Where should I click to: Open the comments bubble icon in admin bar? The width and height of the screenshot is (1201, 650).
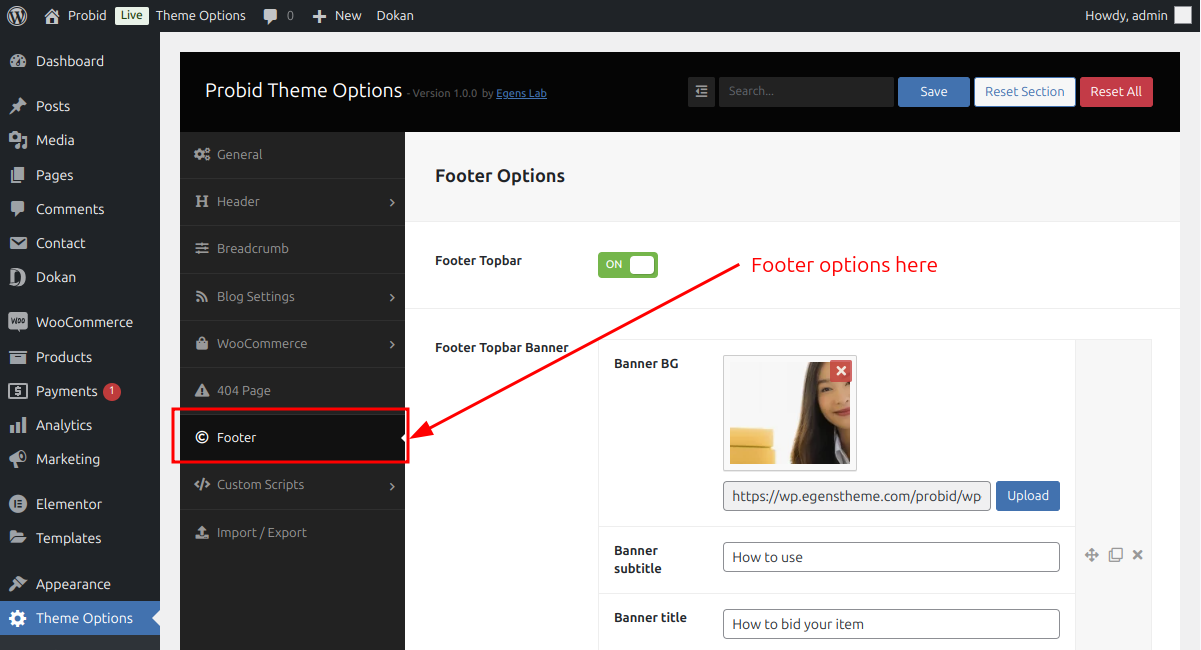271,16
